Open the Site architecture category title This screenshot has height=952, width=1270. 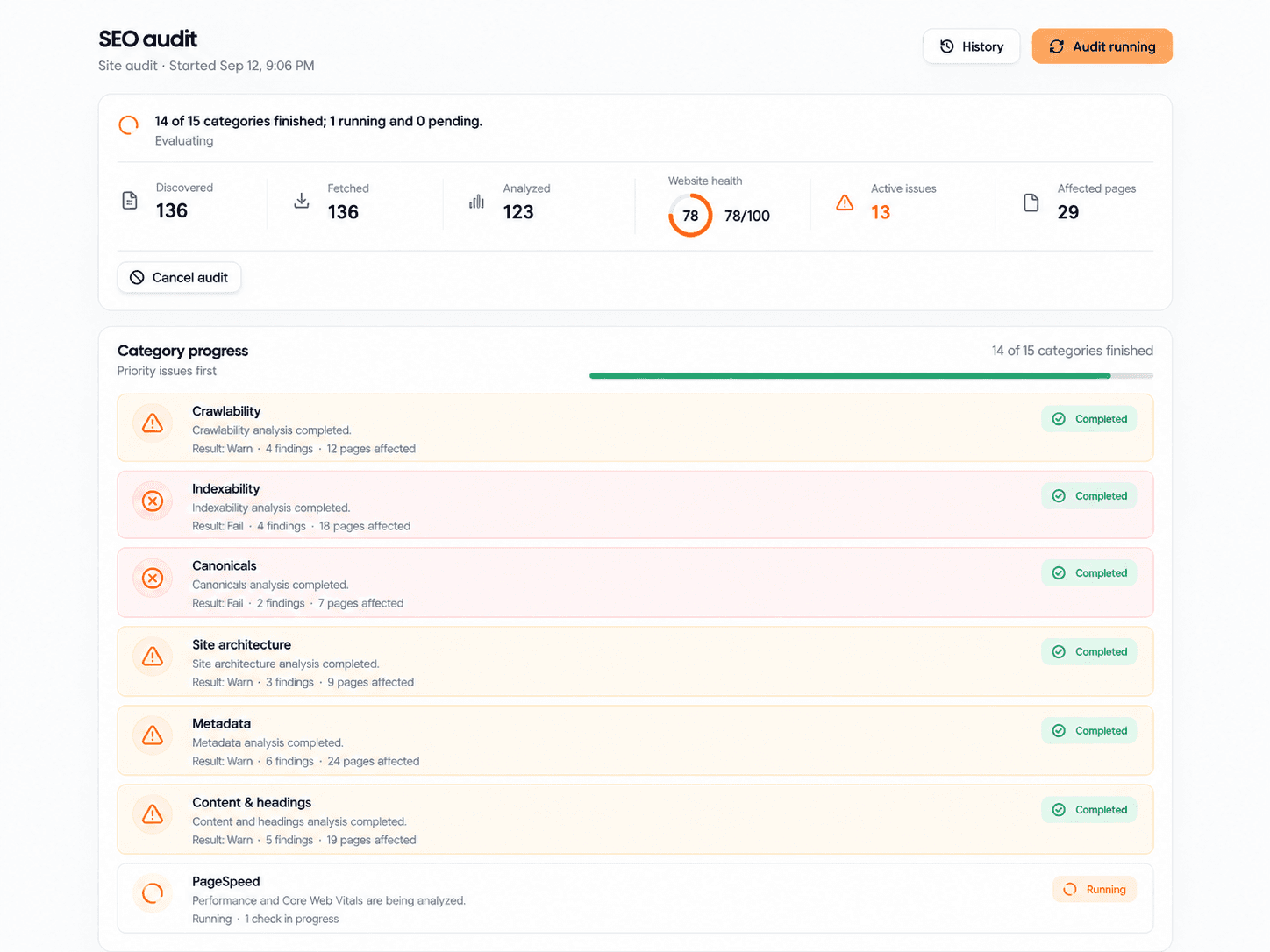(x=241, y=644)
